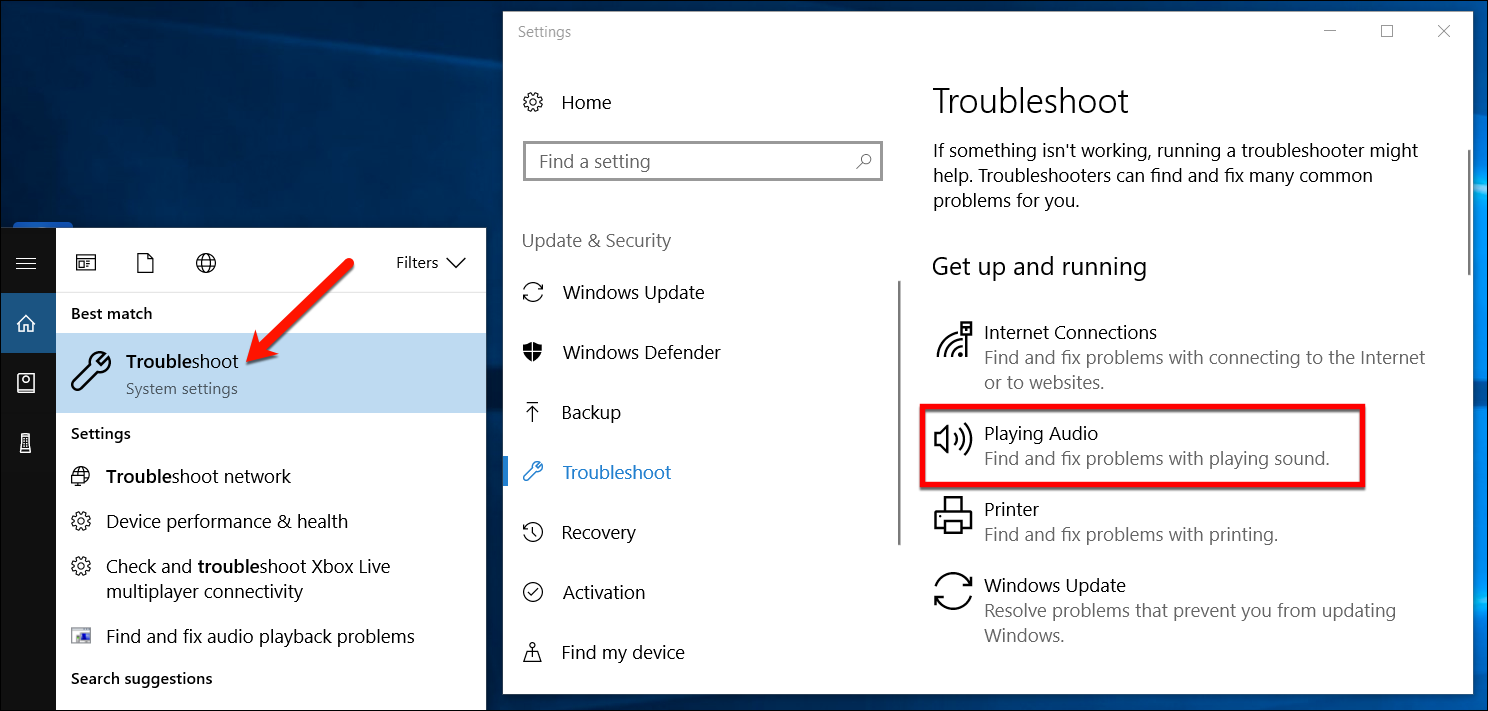
Task: Go to Windows Update in sidebar
Action: pyautogui.click(x=633, y=293)
